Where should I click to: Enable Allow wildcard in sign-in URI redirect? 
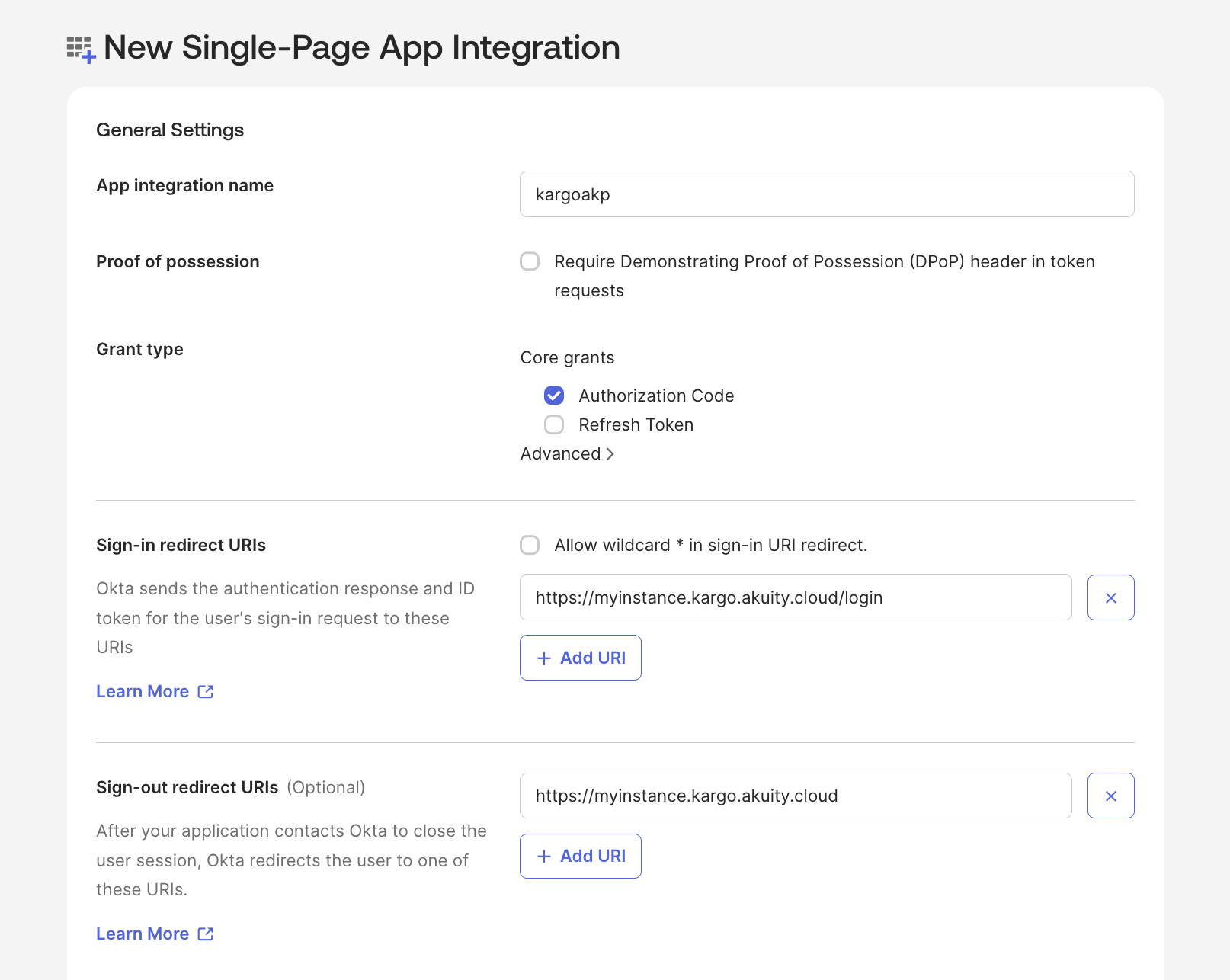(x=530, y=545)
